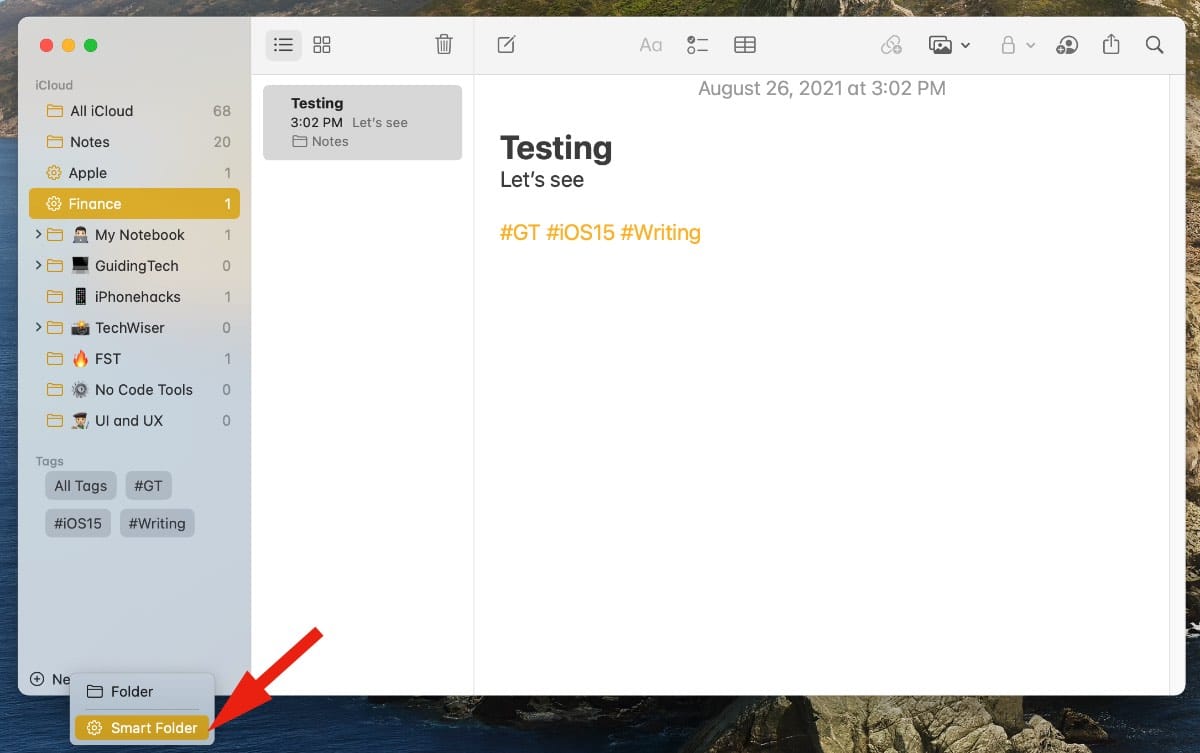Insert a table into note
Screen dimensions: 1200x753
pos(745,45)
